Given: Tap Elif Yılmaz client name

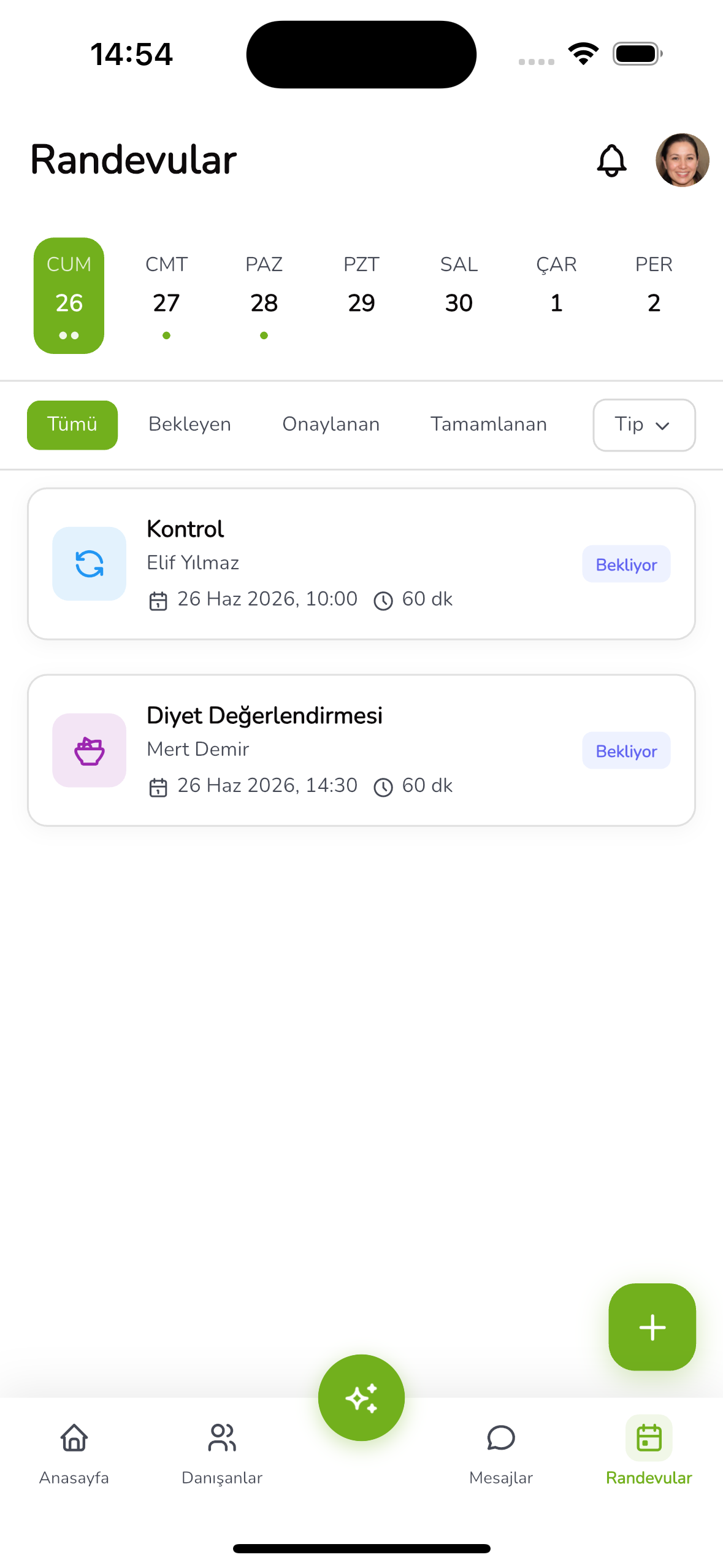Looking at the screenshot, I should point(193,563).
